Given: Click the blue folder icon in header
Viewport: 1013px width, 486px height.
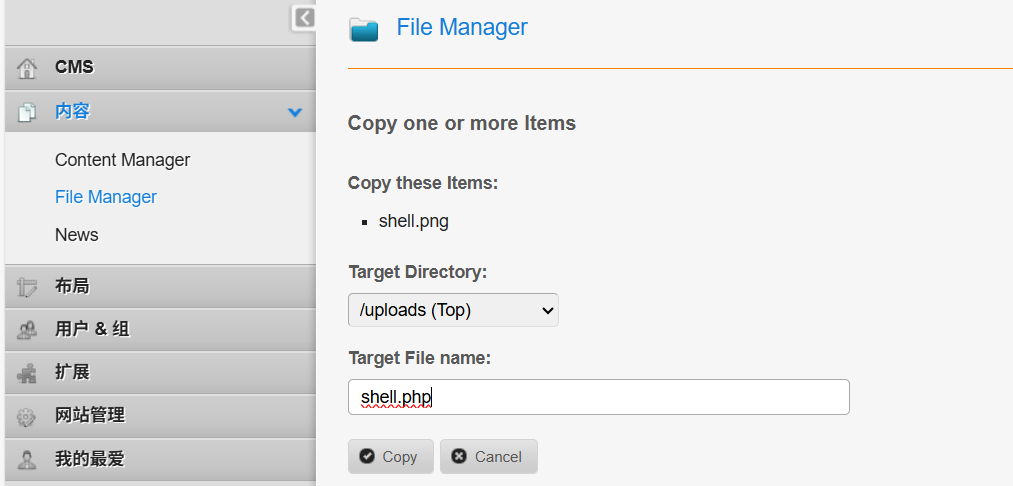Looking at the screenshot, I should pyautogui.click(x=364, y=29).
